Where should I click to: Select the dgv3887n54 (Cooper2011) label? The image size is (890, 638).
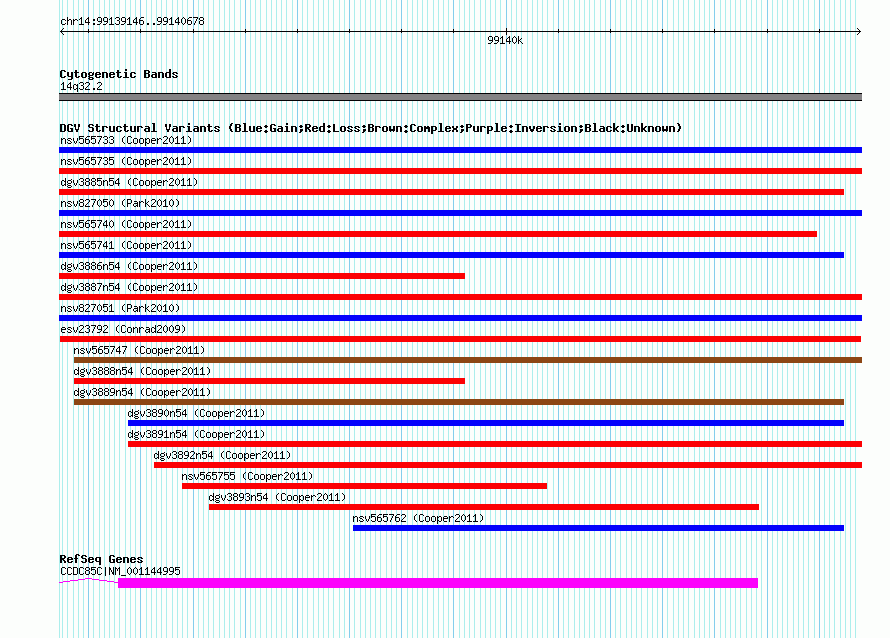129,287
